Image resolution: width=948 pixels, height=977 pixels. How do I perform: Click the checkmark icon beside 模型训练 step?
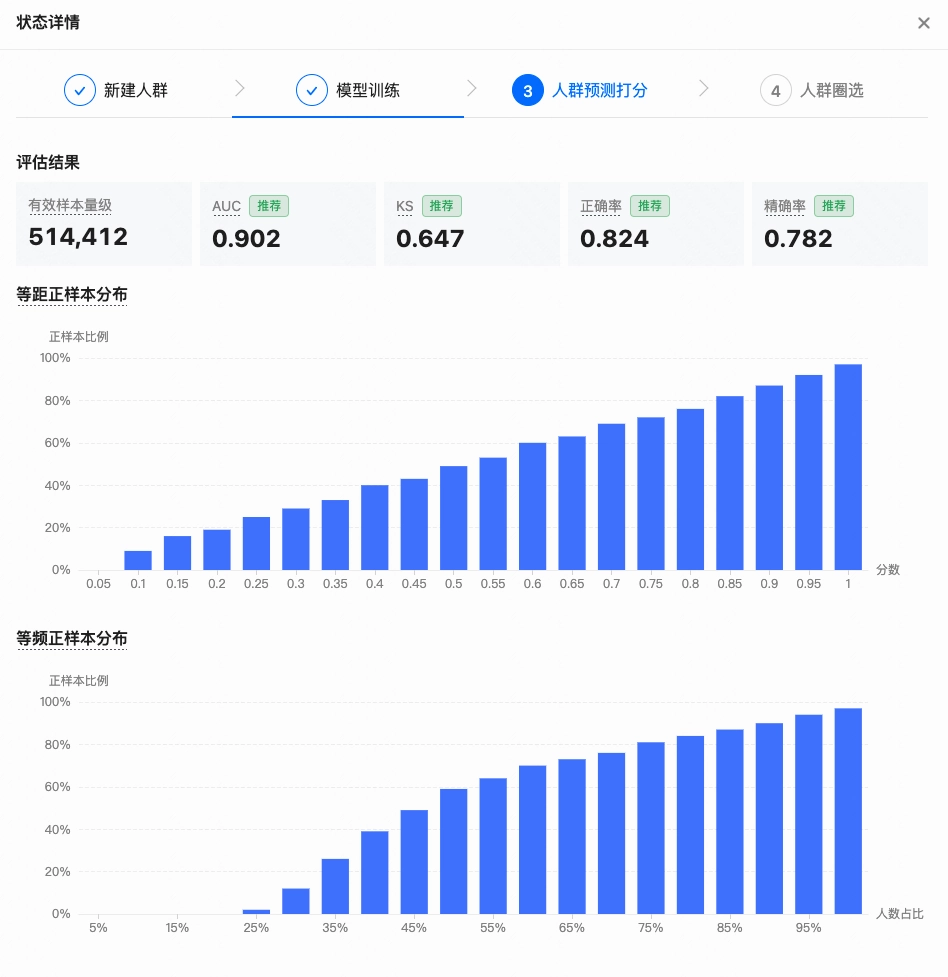[312, 90]
